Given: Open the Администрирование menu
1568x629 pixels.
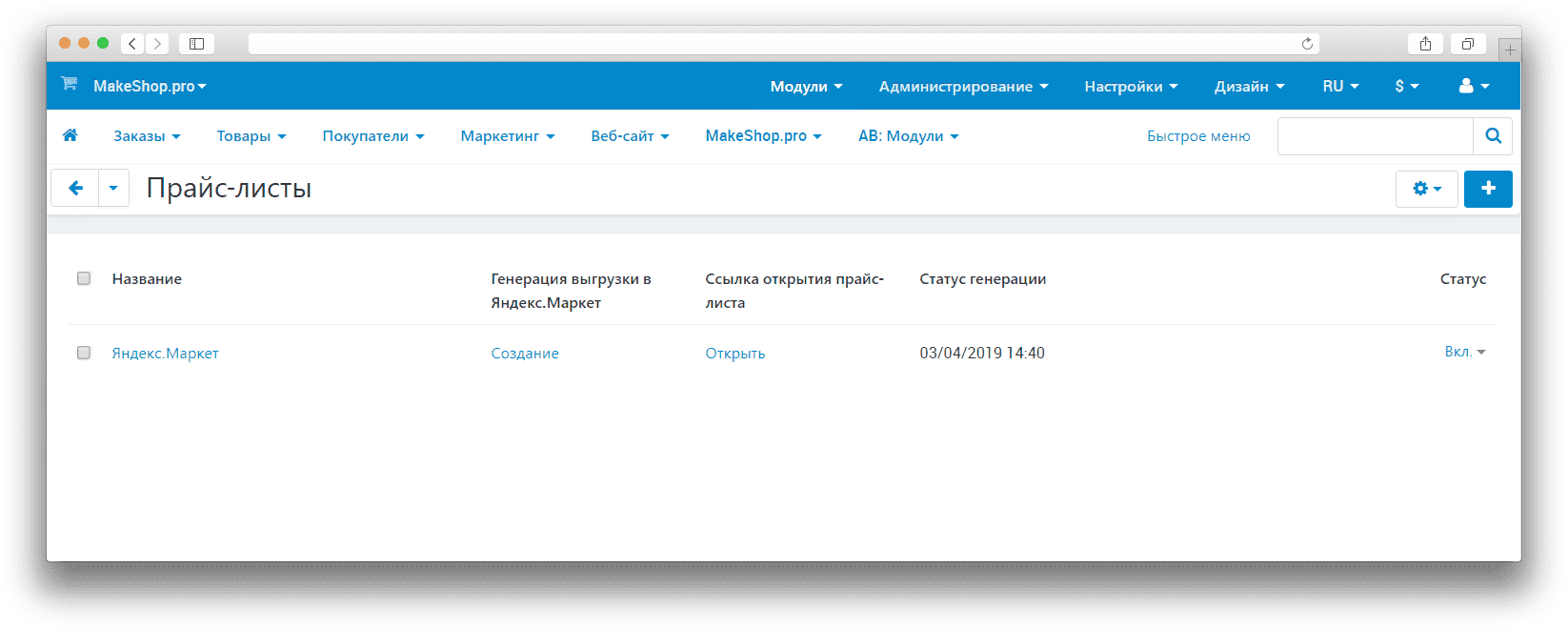Looking at the screenshot, I should (963, 86).
